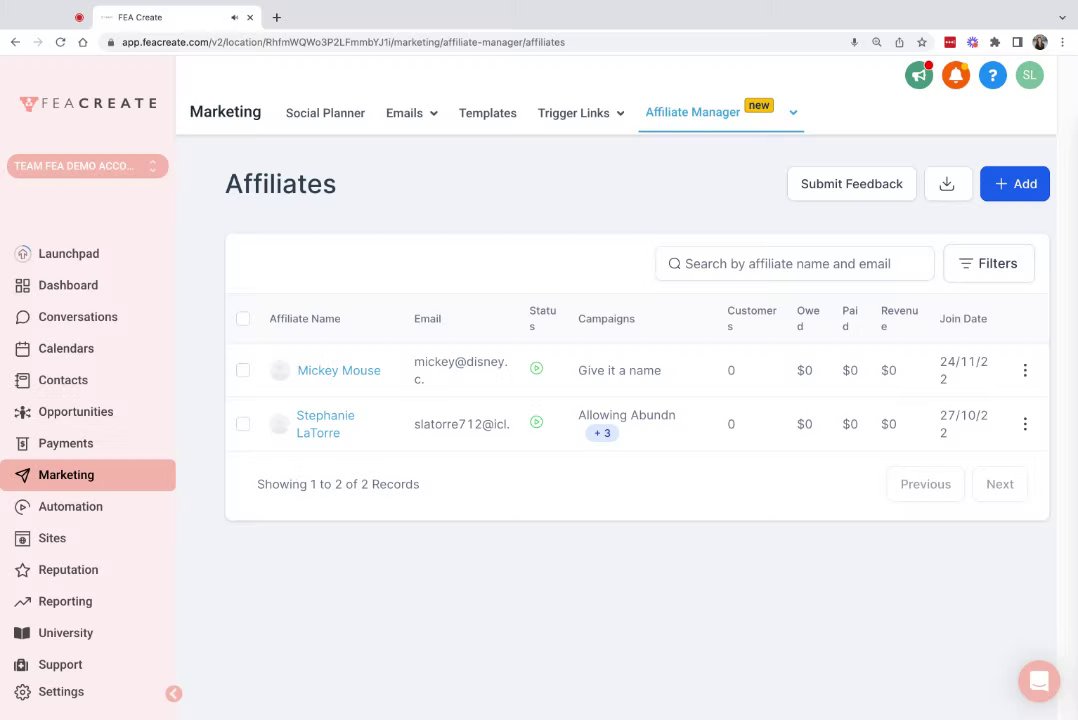Go to Automation in the sidebar
The image size is (1078, 720).
pyautogui.click(x=70, y=507)
